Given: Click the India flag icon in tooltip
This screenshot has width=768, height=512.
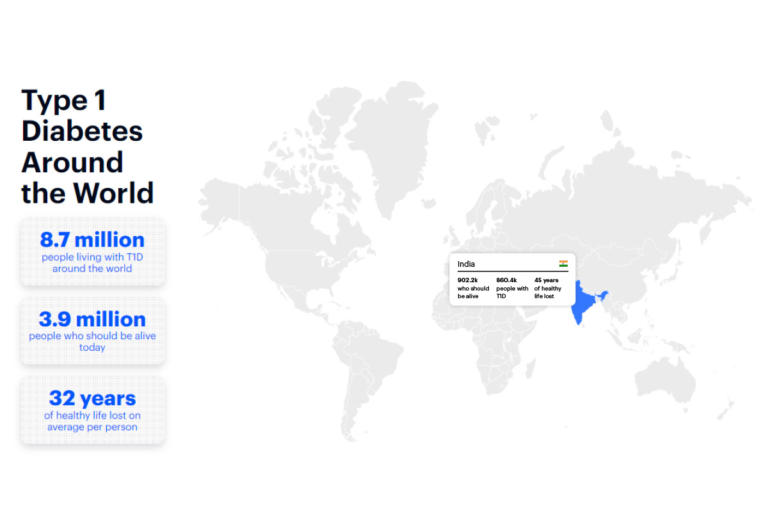Looking at the screenshot, I should pyautogui.click(x=563, y=264).
